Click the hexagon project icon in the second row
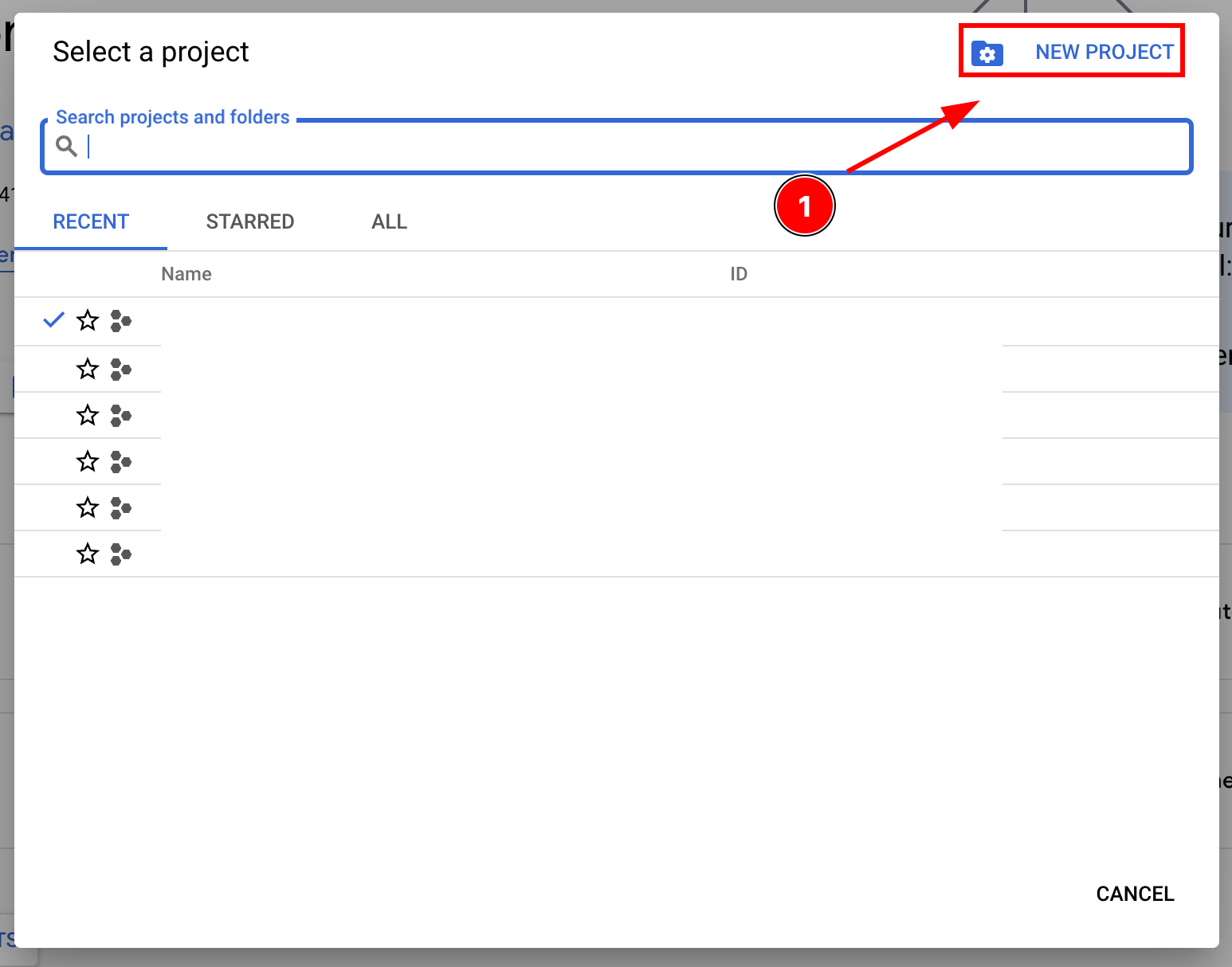1232x967 pixels. tap(120, 369)
